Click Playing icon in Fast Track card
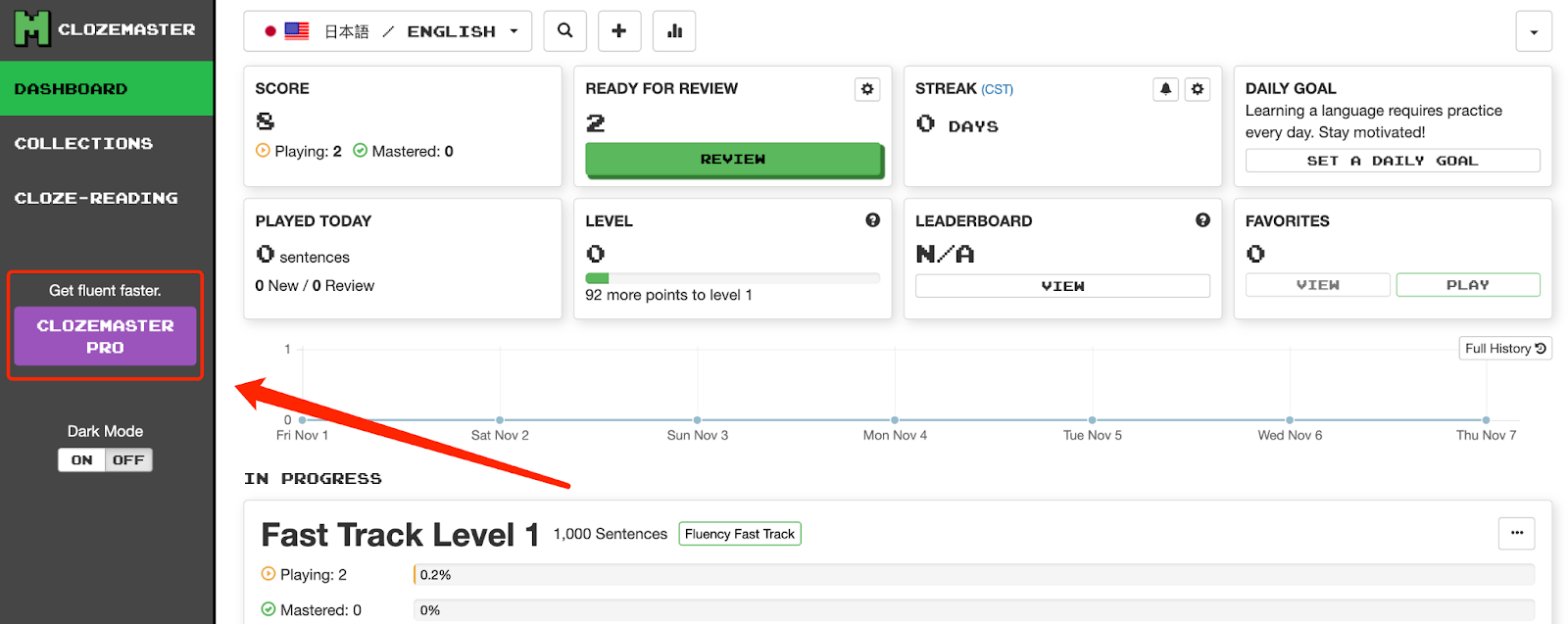Image resolution: width=1568 pixels, height=624 pixels. click(269, 574)
